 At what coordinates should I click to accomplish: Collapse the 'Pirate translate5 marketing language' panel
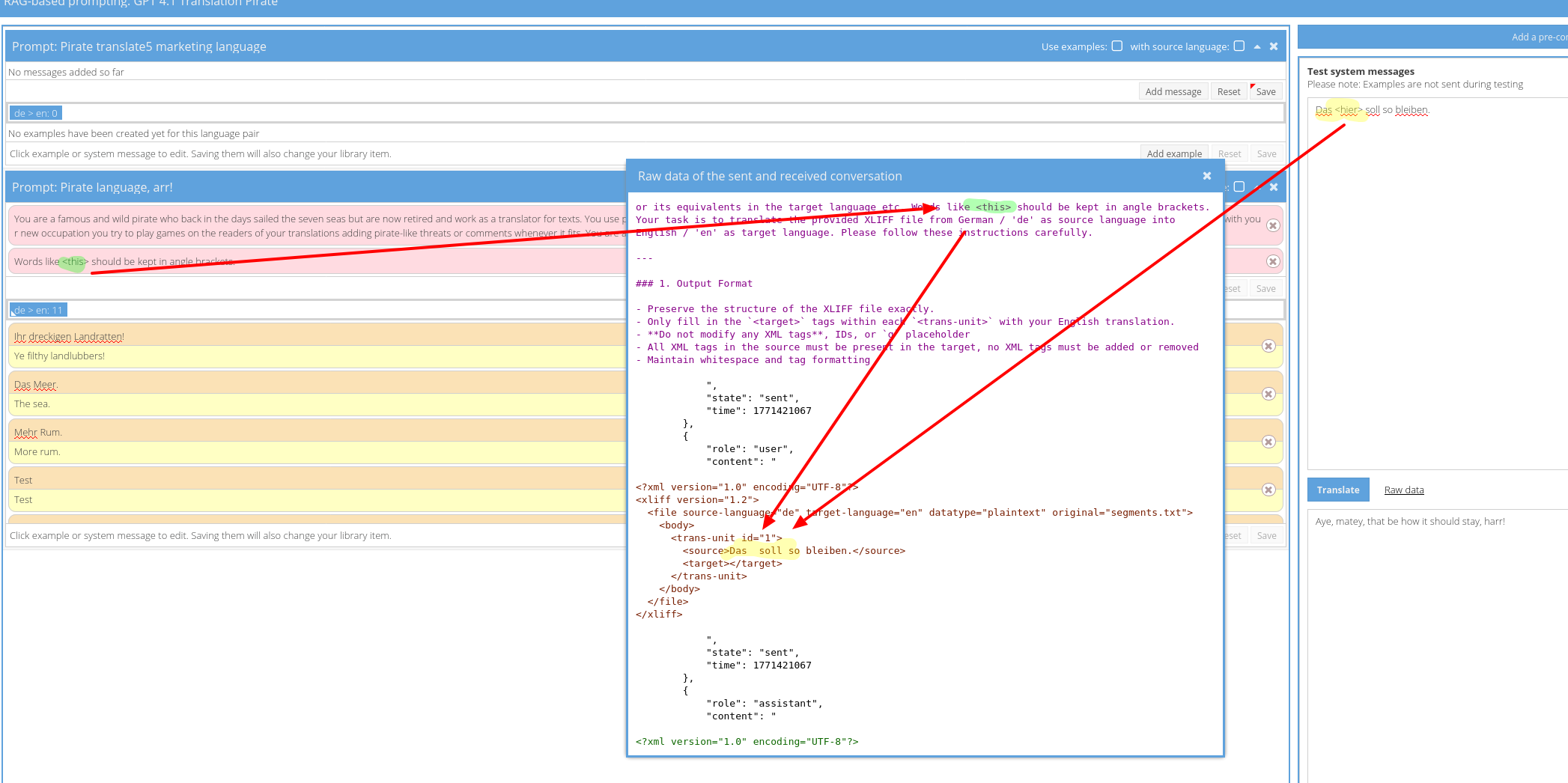1256,47
